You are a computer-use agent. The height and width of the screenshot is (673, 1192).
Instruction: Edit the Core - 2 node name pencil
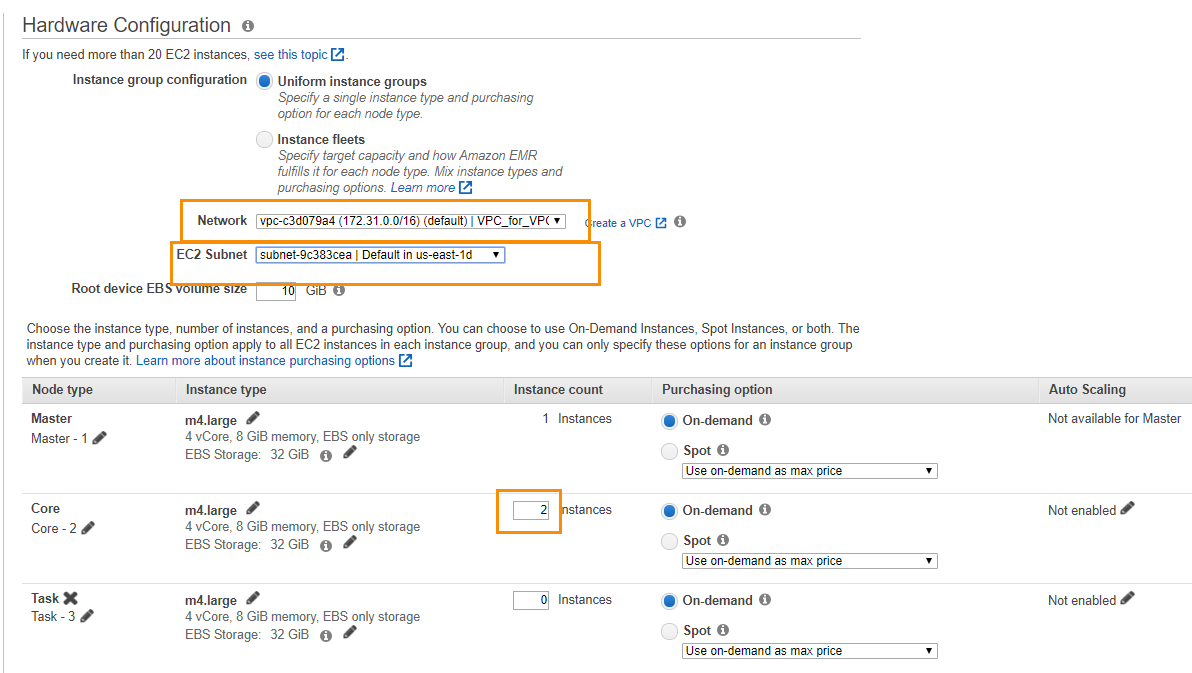[88, 528]
